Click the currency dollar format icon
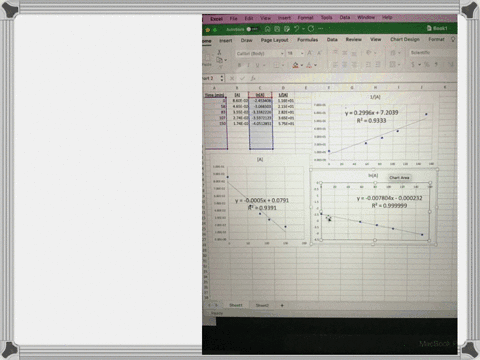This screenshot has height=360, width=480. (x=413, y=64)
